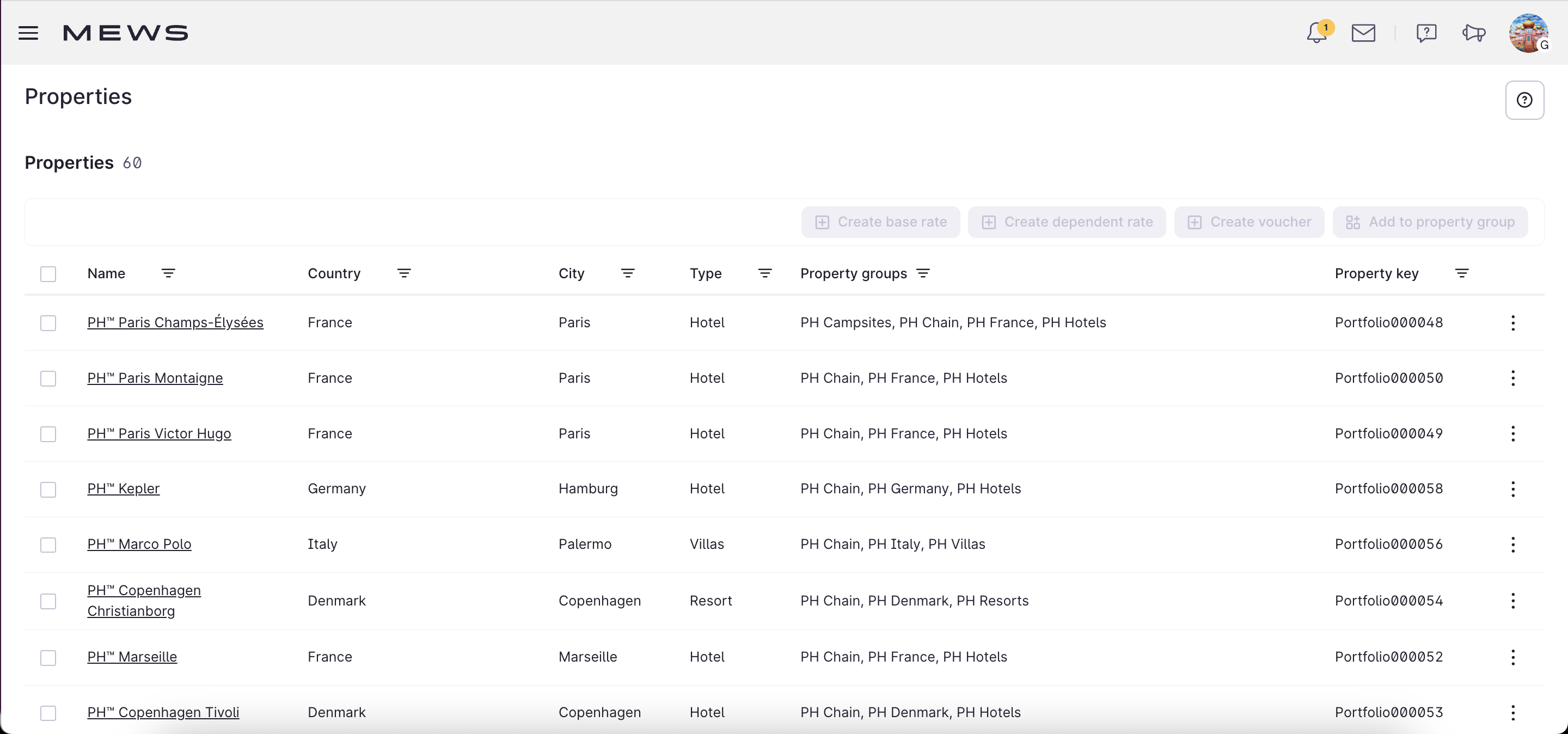Click the Name column header

point(107,273)
